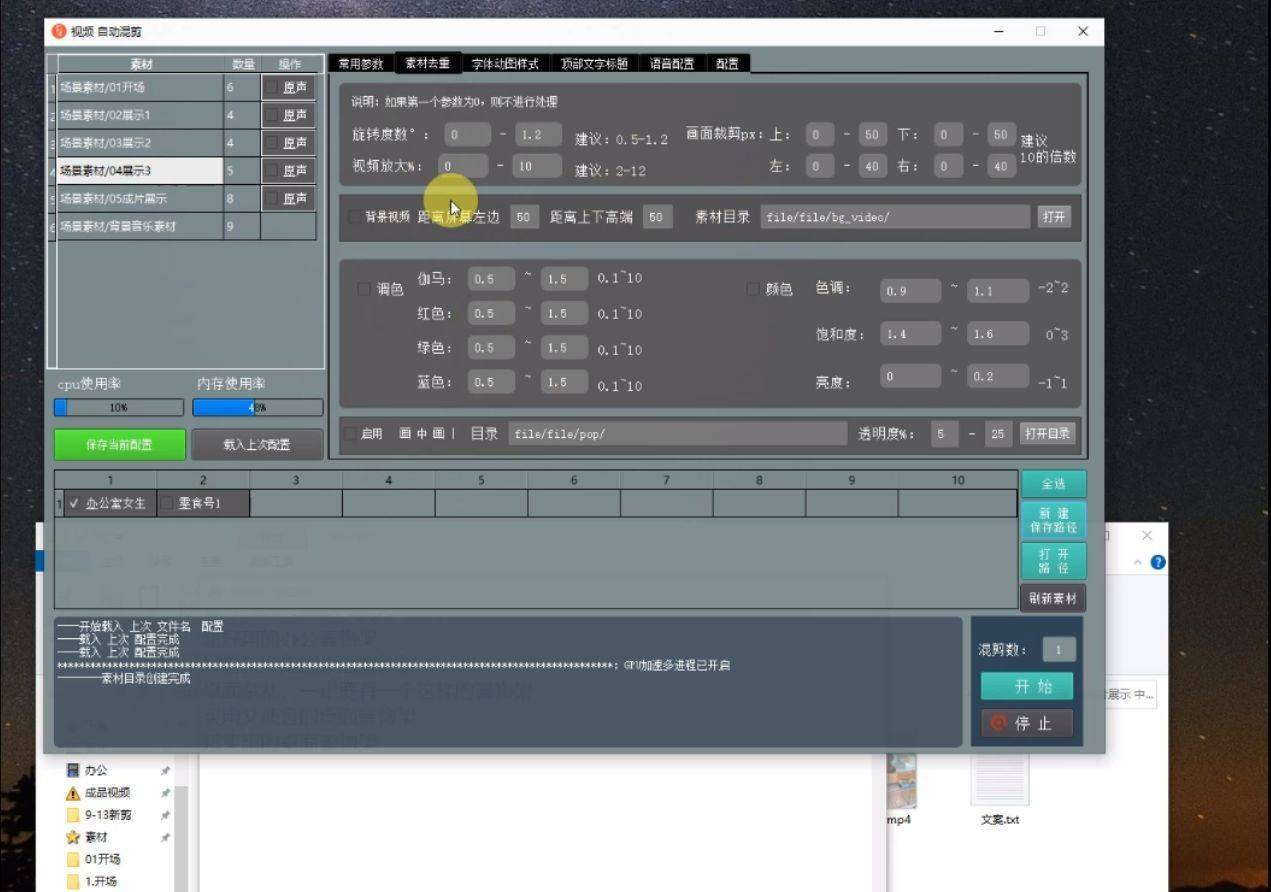The height and width of the screenshot is (892, 1271).
Task: Click the 载入上次配置 button
Action: 257,445
